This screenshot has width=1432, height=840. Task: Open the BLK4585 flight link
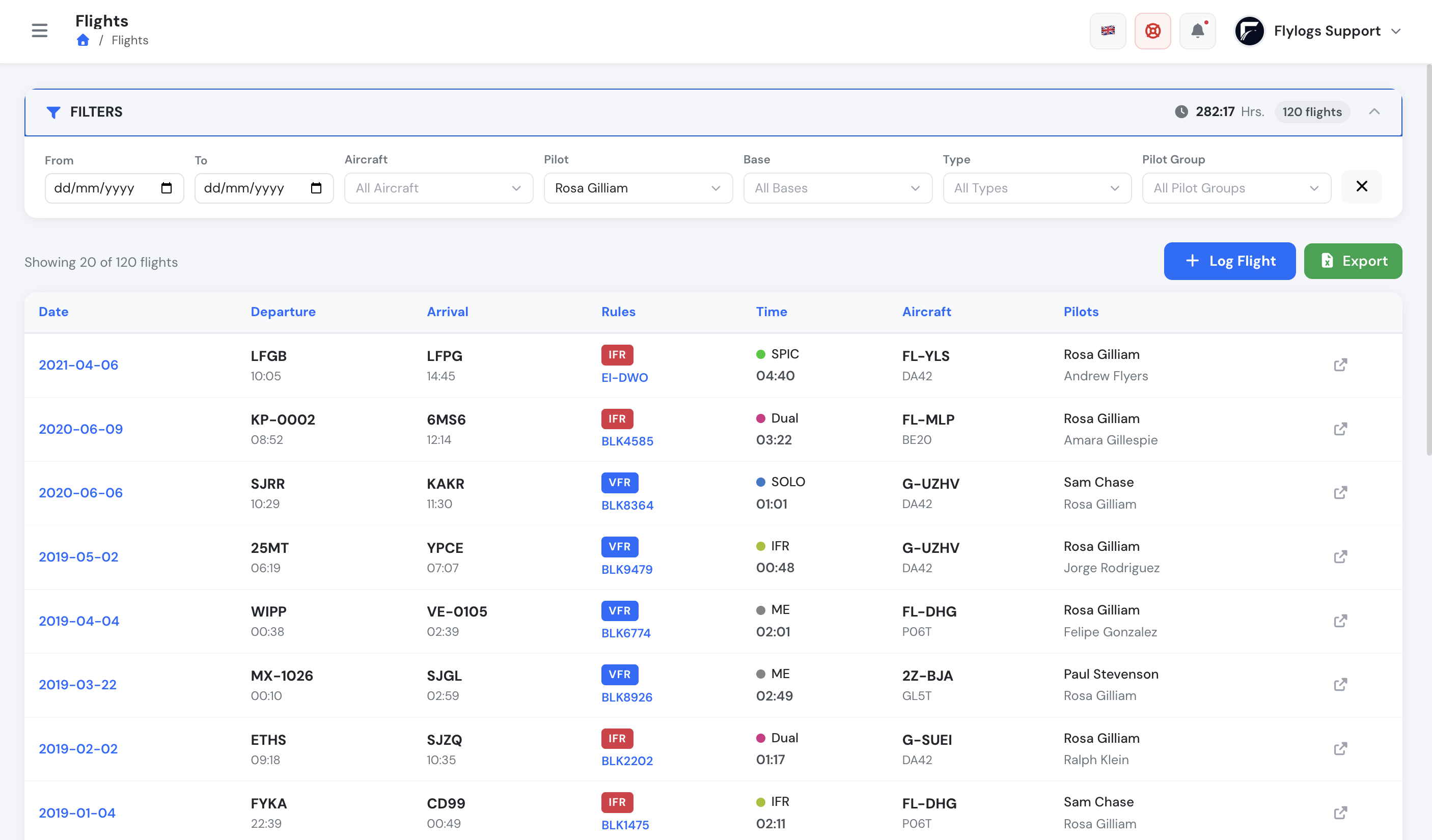[x=627, y=441]
